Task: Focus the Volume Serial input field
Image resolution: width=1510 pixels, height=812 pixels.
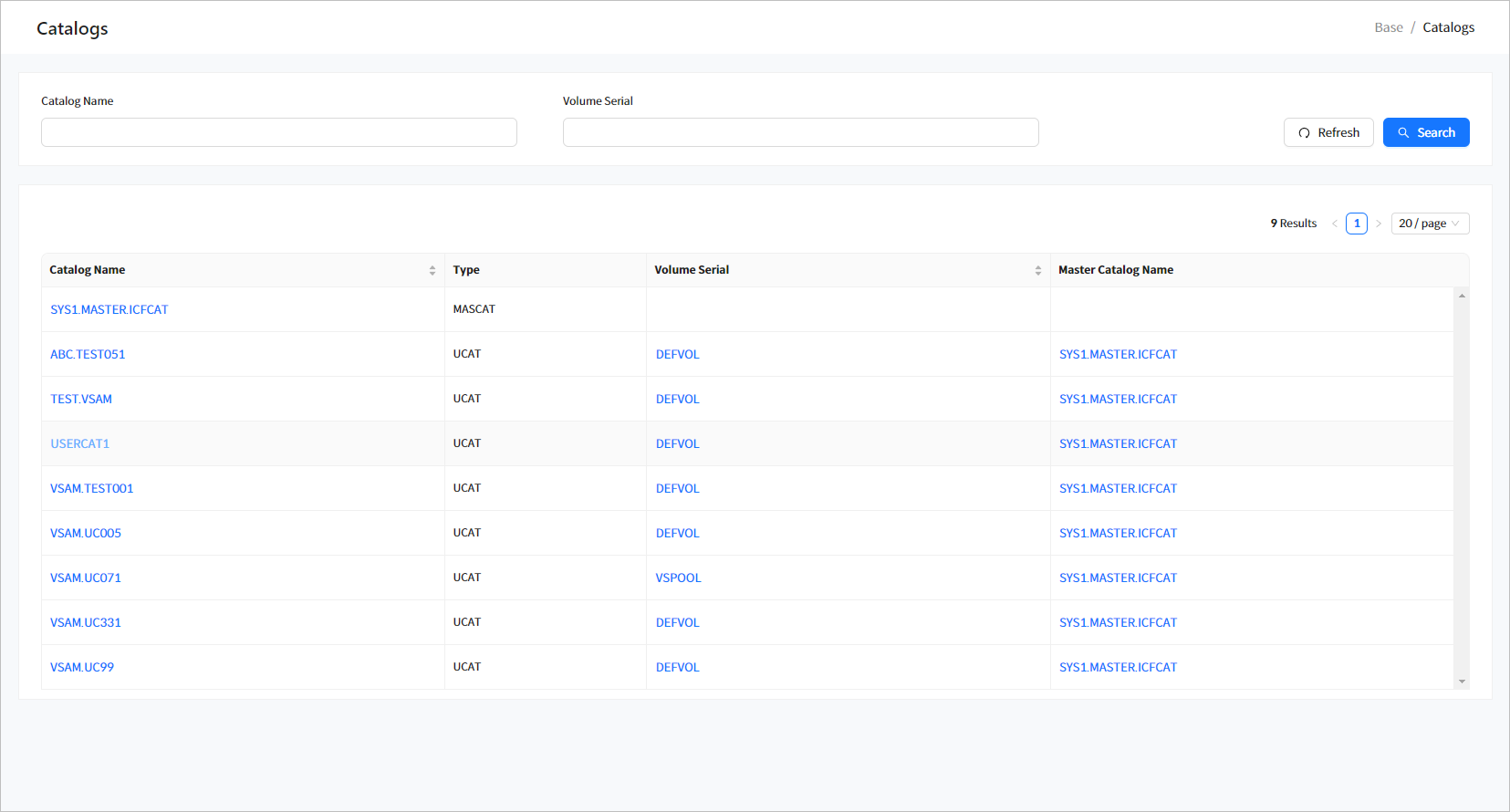Action: (800, 132)
